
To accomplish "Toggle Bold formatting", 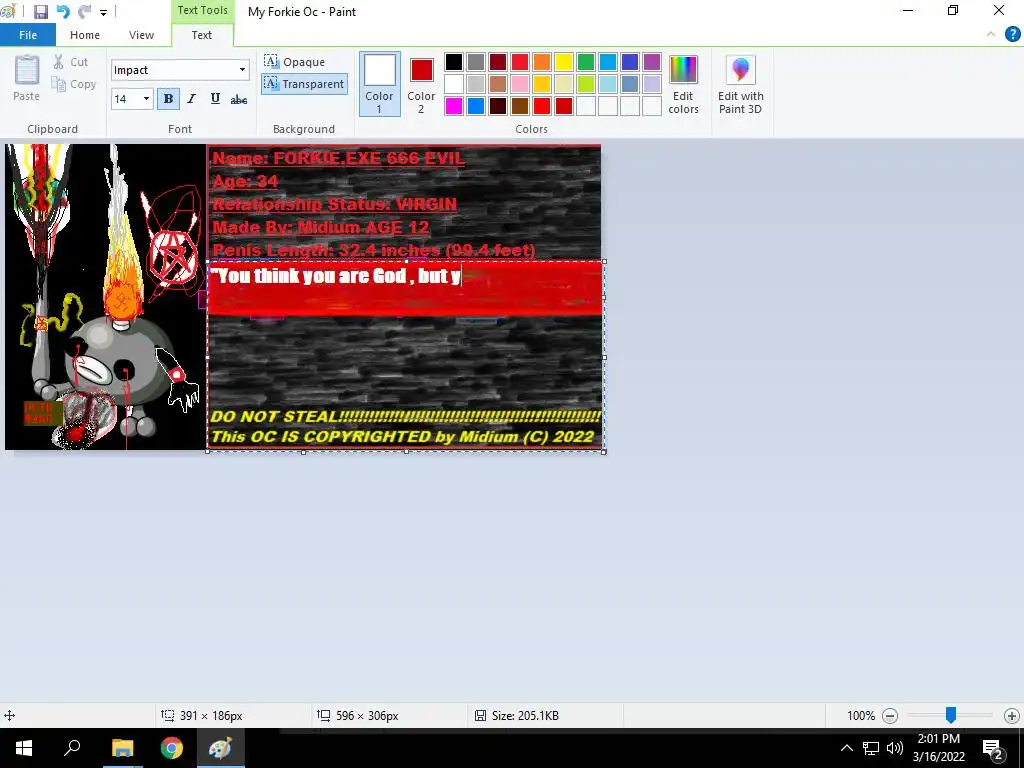I will point(168,99).
